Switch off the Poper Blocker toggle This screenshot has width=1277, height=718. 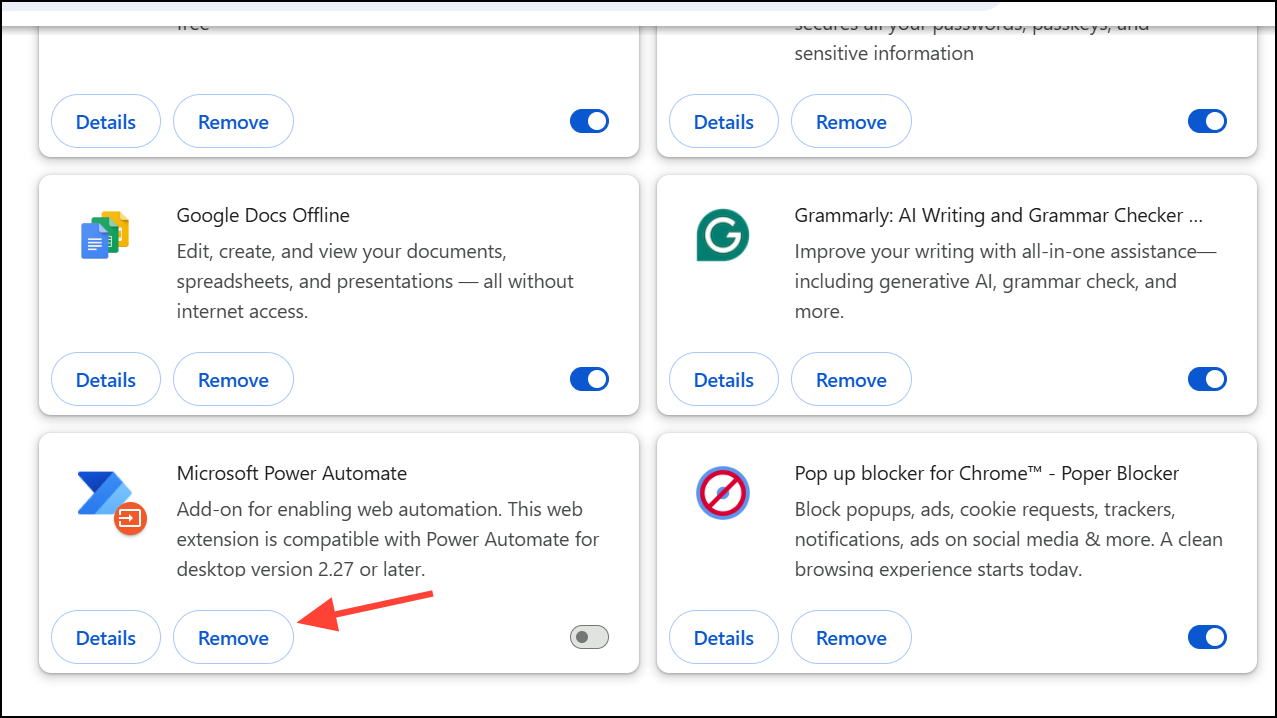[1207, 637]
